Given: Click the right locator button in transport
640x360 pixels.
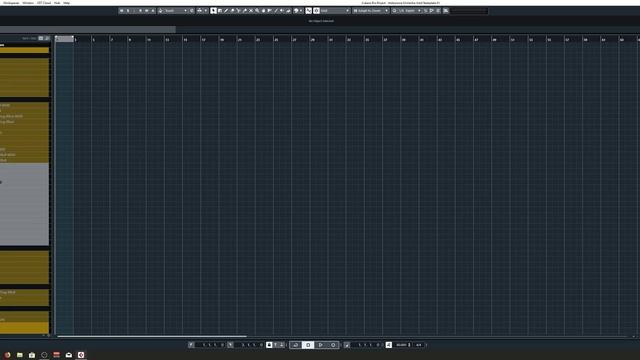Looking at the screenshot, I should (230, 345).
